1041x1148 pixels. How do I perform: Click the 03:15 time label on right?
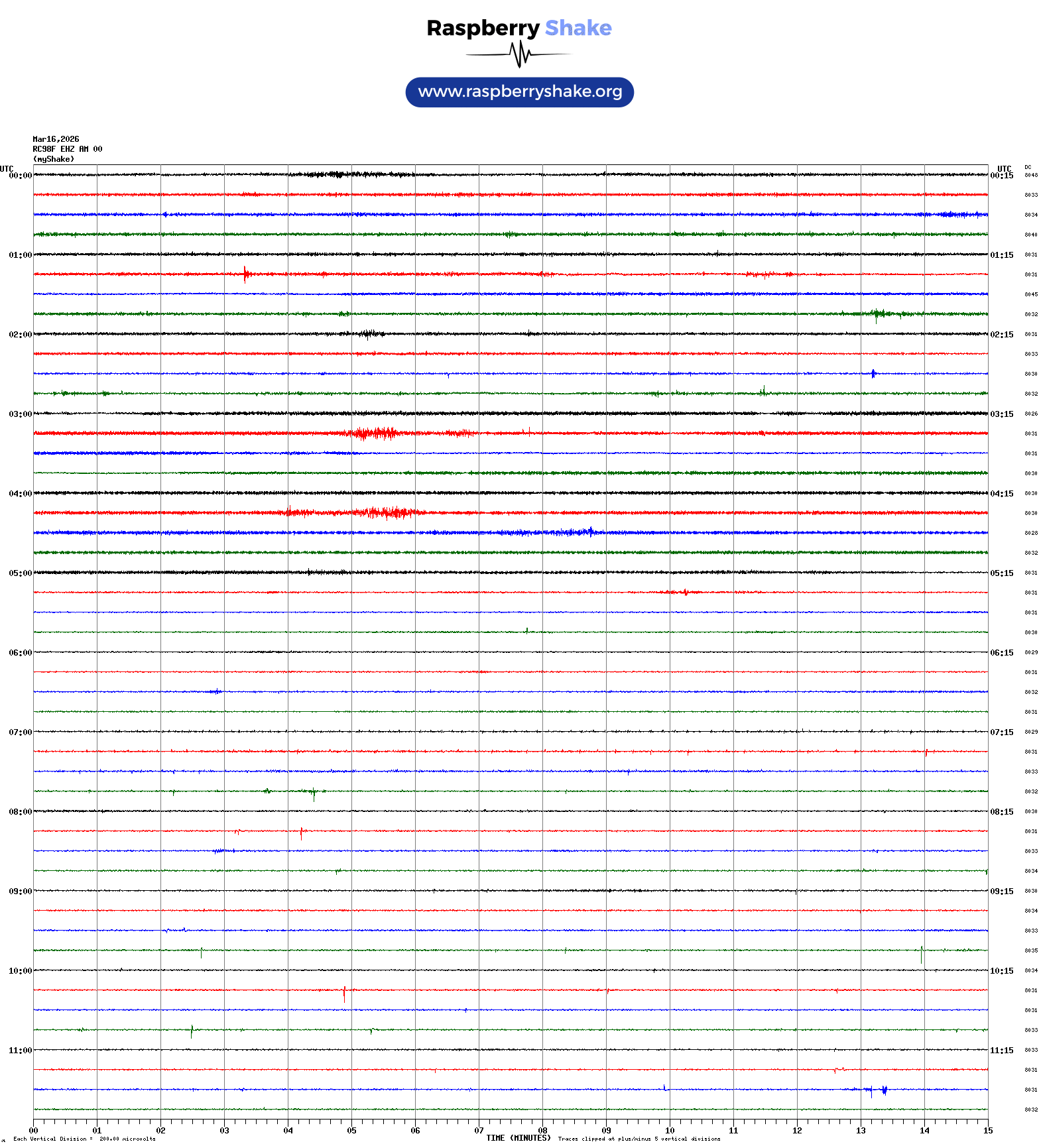tap(1001, 414)
